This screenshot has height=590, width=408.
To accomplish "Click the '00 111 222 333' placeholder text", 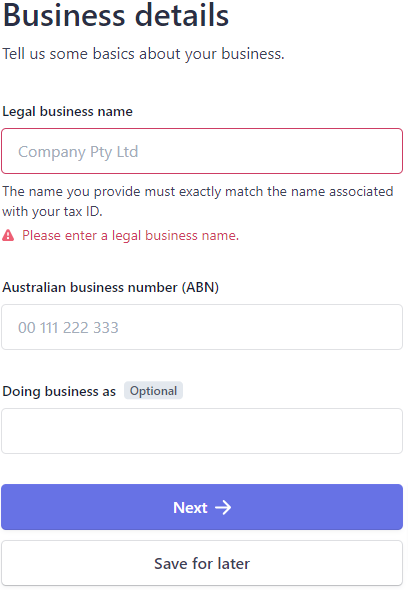I will (68, 327).
